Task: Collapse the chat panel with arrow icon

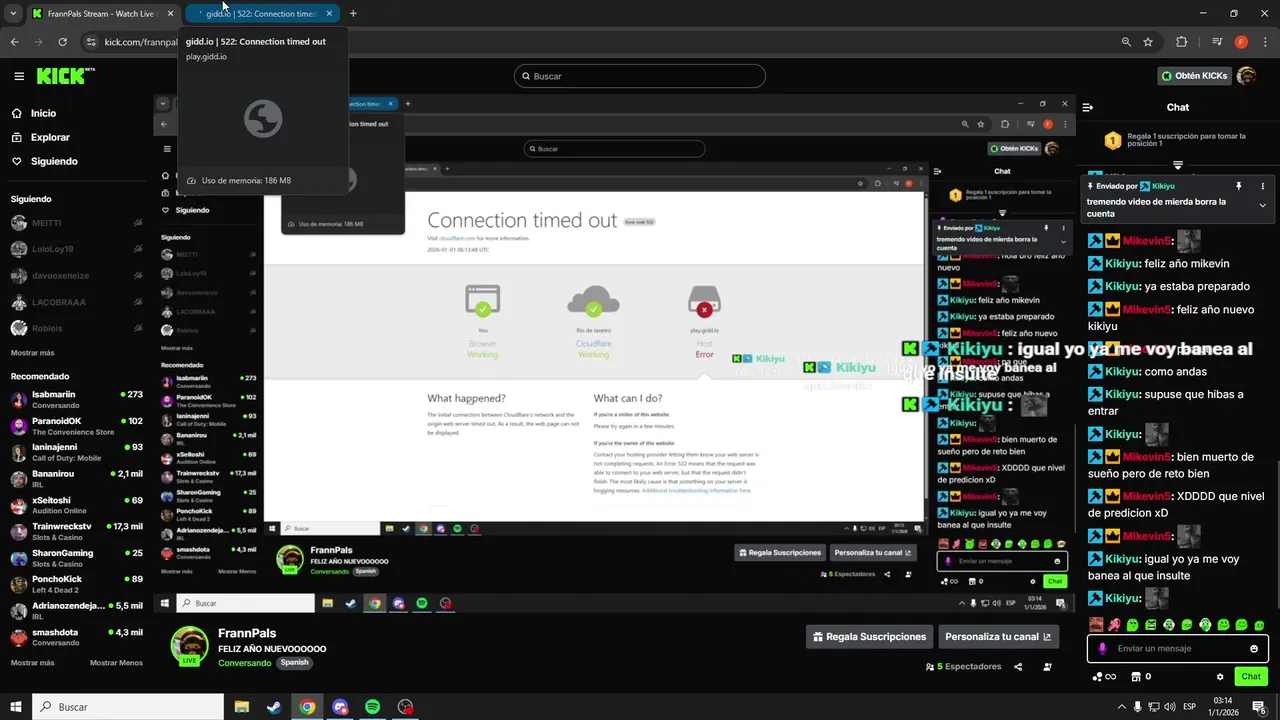Action: [x=1088, y=107]
